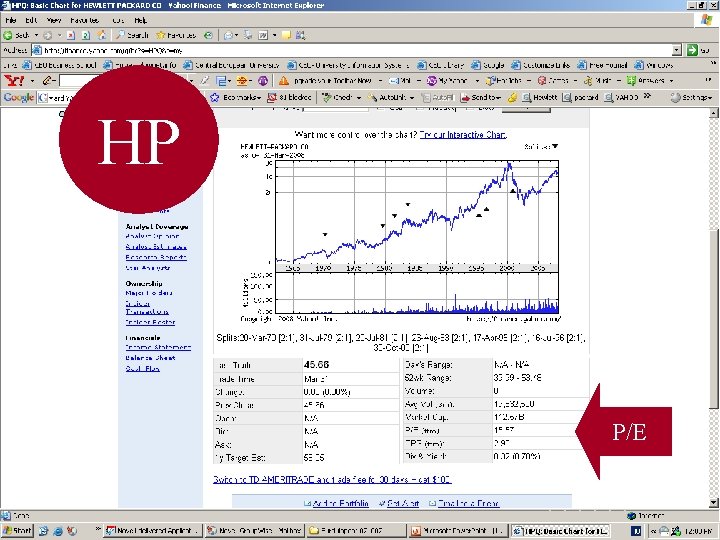Click the Home icon in IE toolbar
Screen dimensions: 720x540
click(102, 35)
